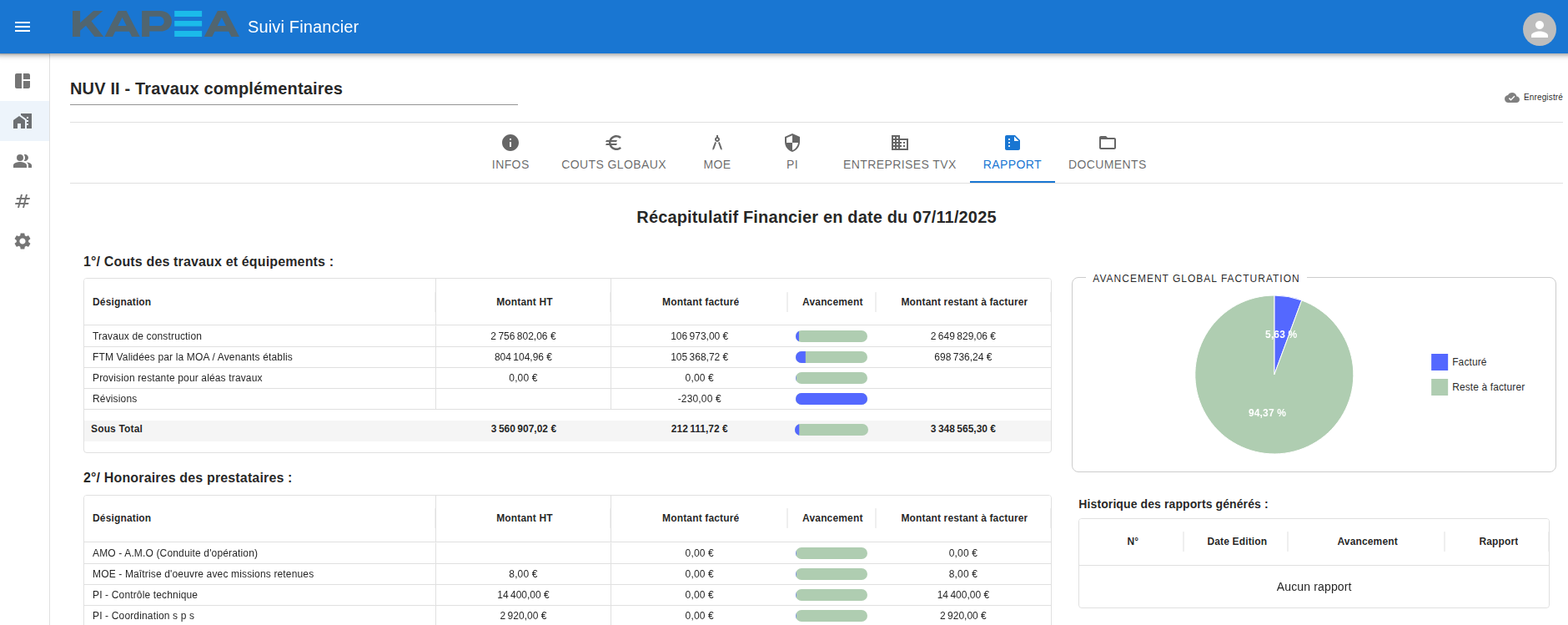This screenshot has width=1568, height=625.
Task: Click the cloud Enregistré status icon
Action: tap(1511, 98)
